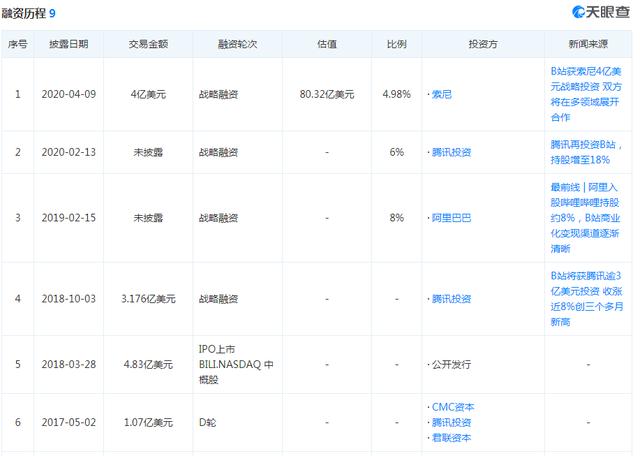Click the 3.176亿美元 amount cell

(x=148, y=299)
